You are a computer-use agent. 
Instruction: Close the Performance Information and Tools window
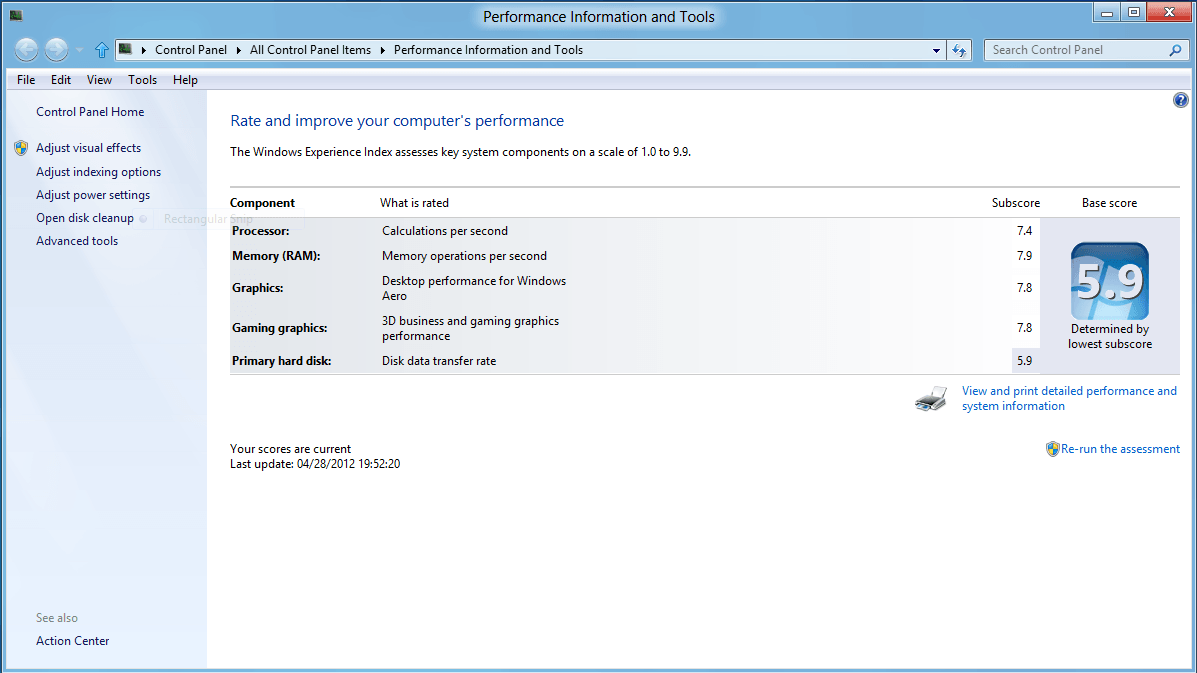[1169, 12]
